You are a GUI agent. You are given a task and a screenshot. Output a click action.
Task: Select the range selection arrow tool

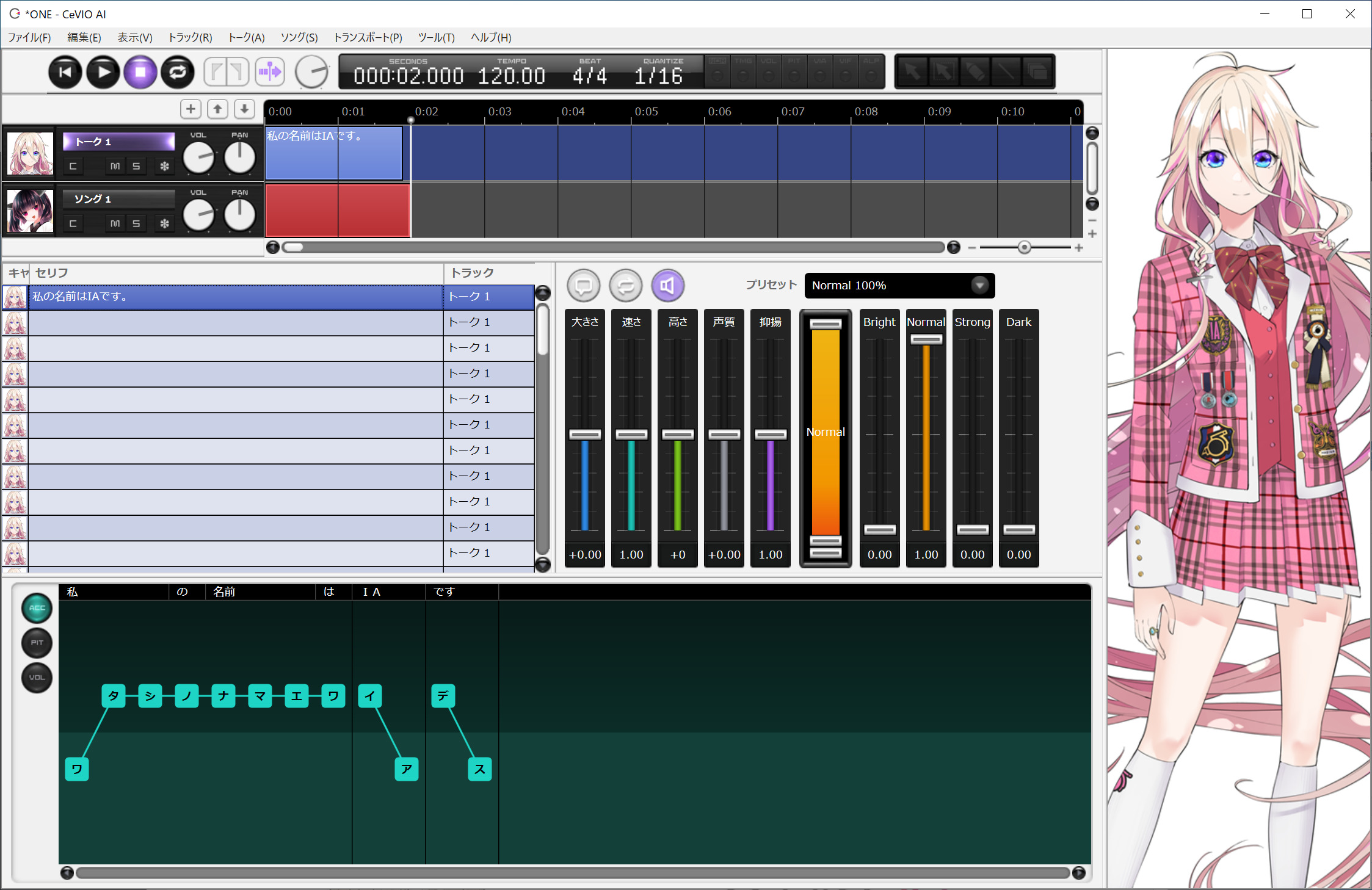(944, 72)
